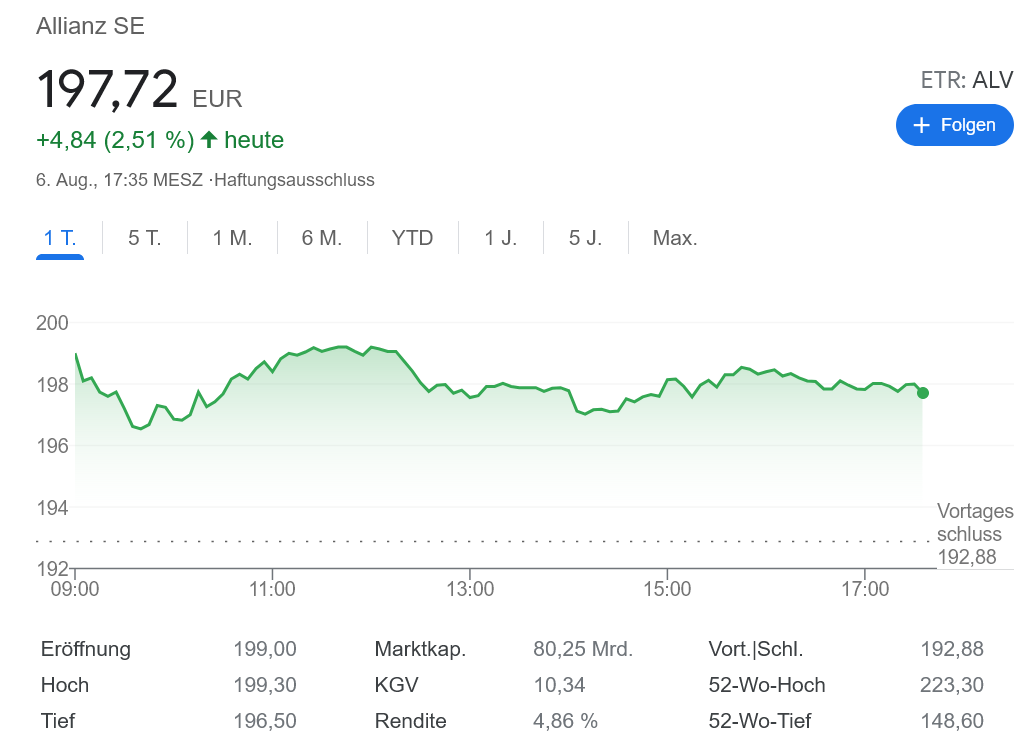Select the 6 M. range tab

click(x=322, y=238)
